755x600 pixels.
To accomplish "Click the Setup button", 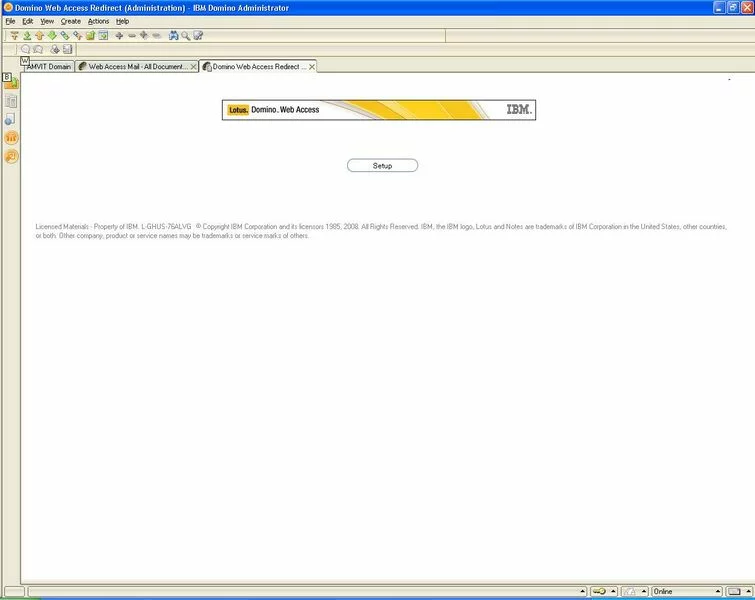I will pos(382,166).
